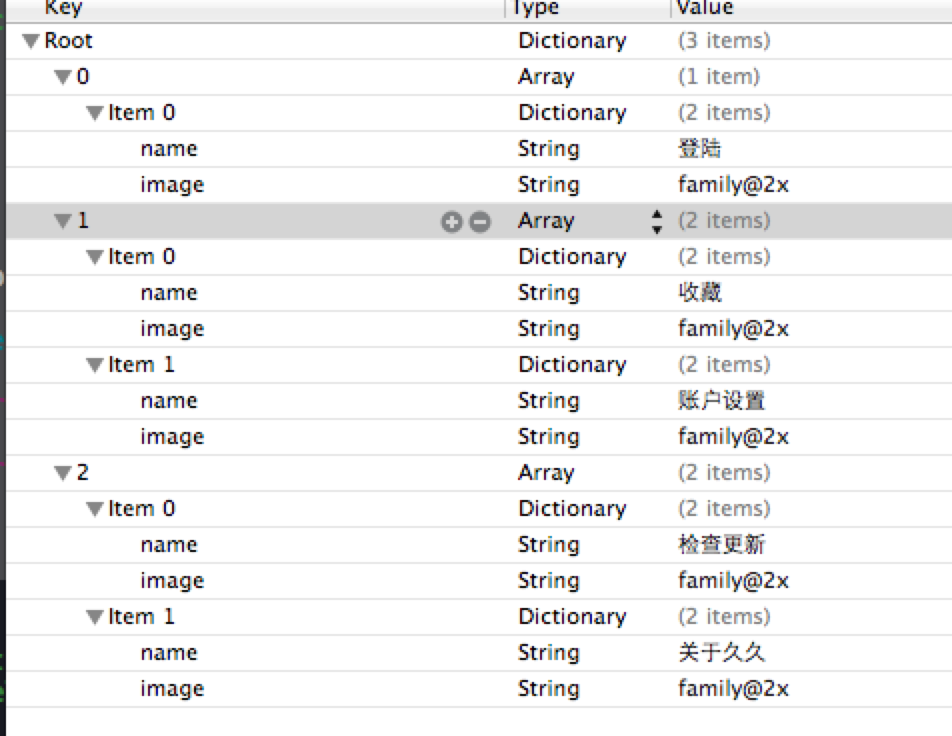Add a new item to array 1
Viewport: 952px width, 736px height.
451,222
